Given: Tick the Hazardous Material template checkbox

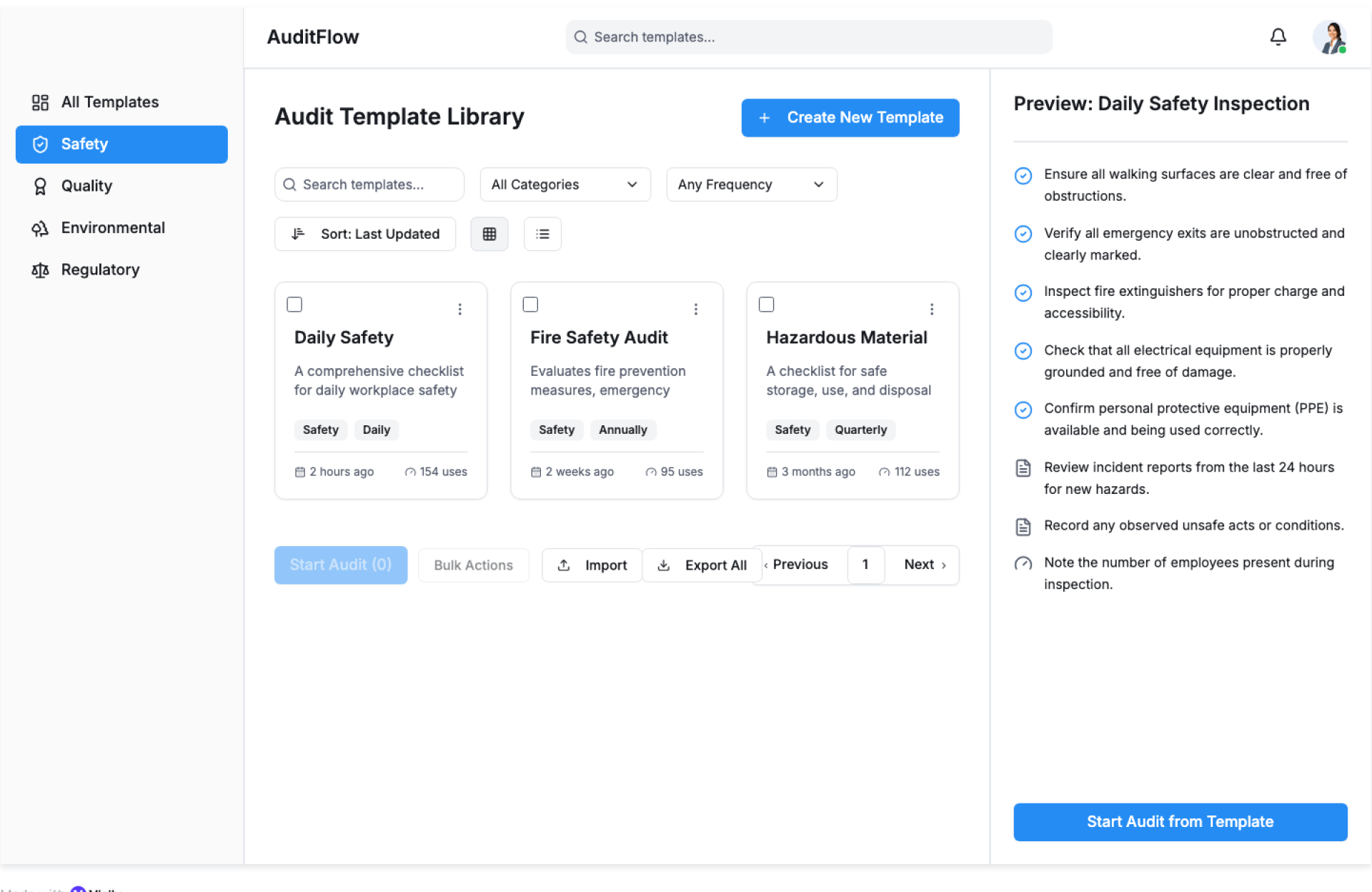Looking at the screenshot, I should [x=766, y=304].
